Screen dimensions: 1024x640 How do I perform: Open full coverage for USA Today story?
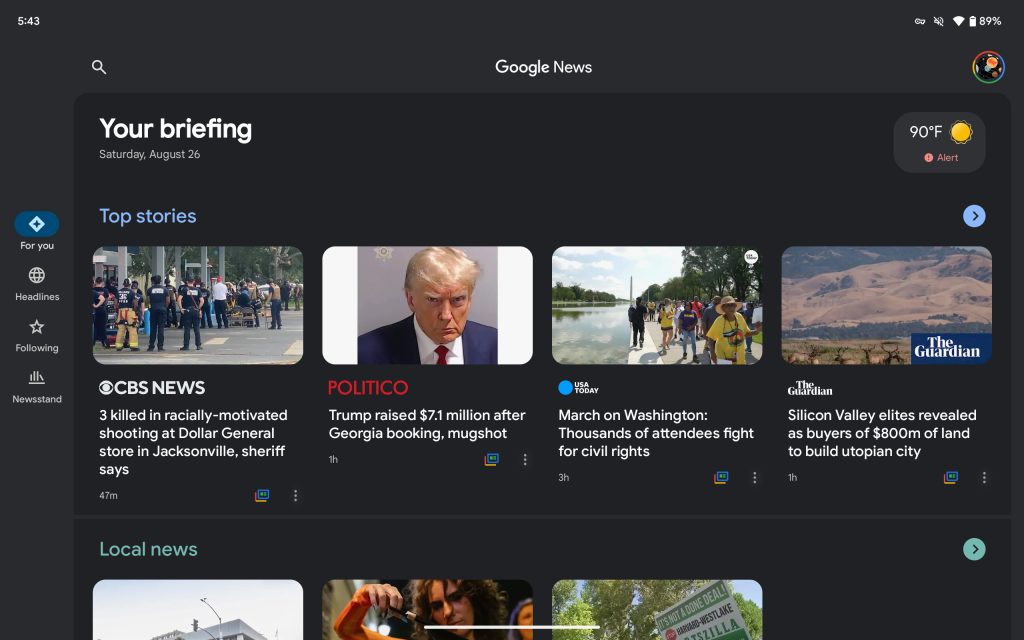pos(721,477)
